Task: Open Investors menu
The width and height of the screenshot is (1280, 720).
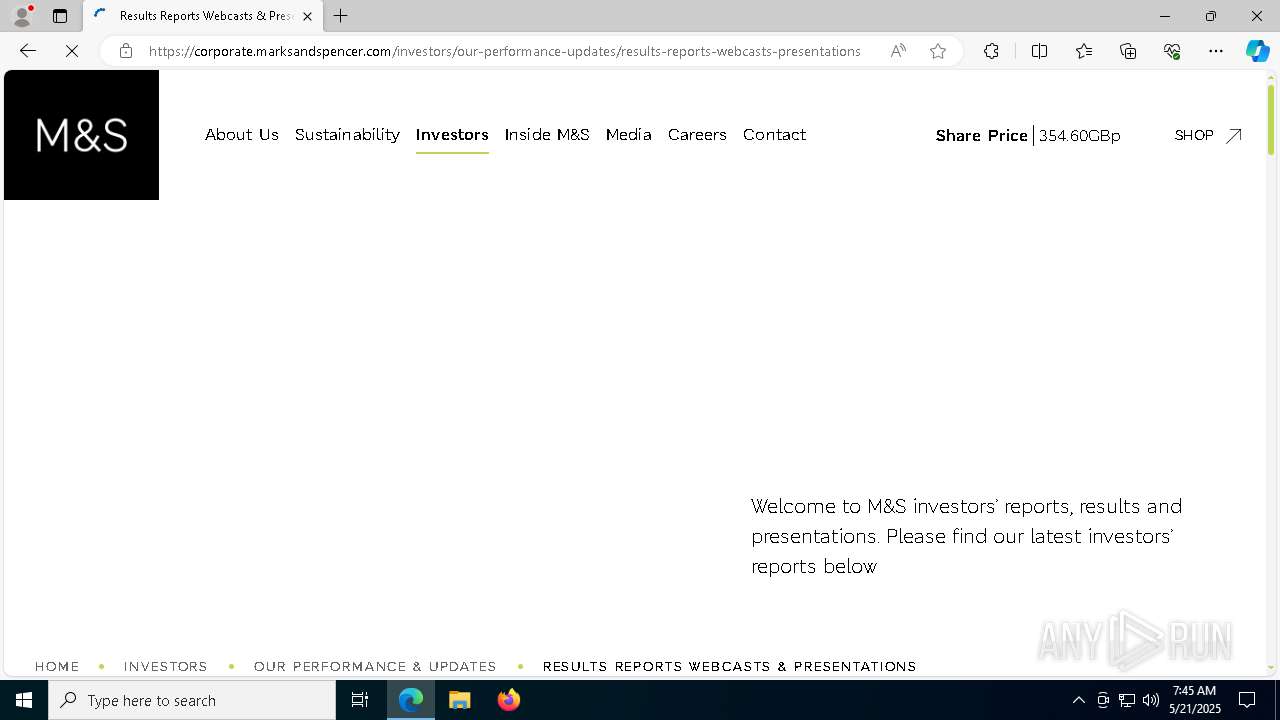Action: pyautogui.click(x=452, y=135)
